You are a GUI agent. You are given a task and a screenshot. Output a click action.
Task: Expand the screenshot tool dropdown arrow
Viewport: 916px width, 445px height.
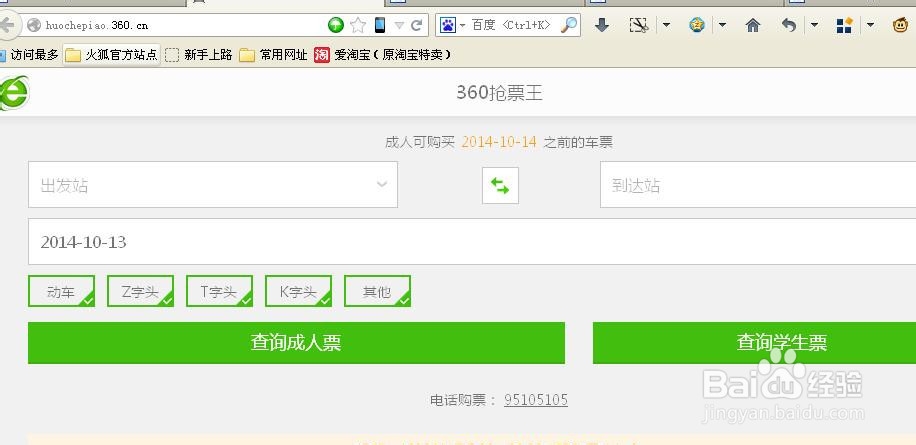tap(666, 25)
